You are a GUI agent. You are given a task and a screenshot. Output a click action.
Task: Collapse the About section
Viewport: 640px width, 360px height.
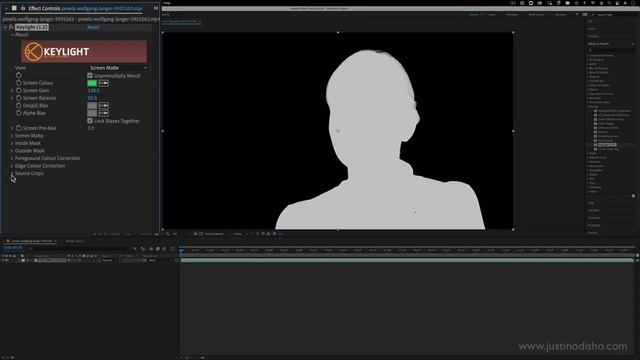[12, 35]
